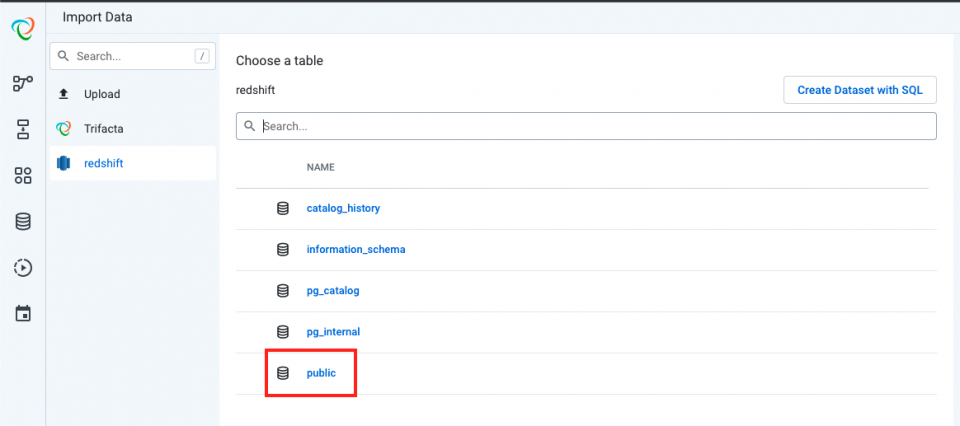Image resolution: width=960 pixels, height=426 pixels.
Task: Open the pg_catalog schema
Action: coord(333,291)
